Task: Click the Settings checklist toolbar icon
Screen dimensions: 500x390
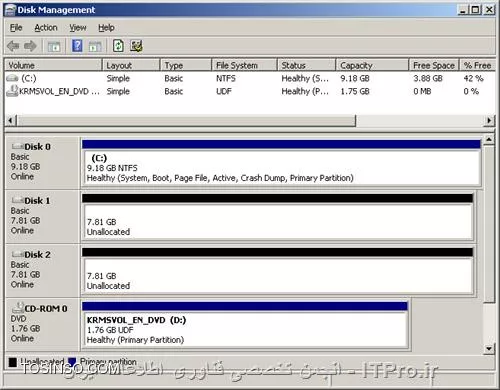Action: point(136,46)
